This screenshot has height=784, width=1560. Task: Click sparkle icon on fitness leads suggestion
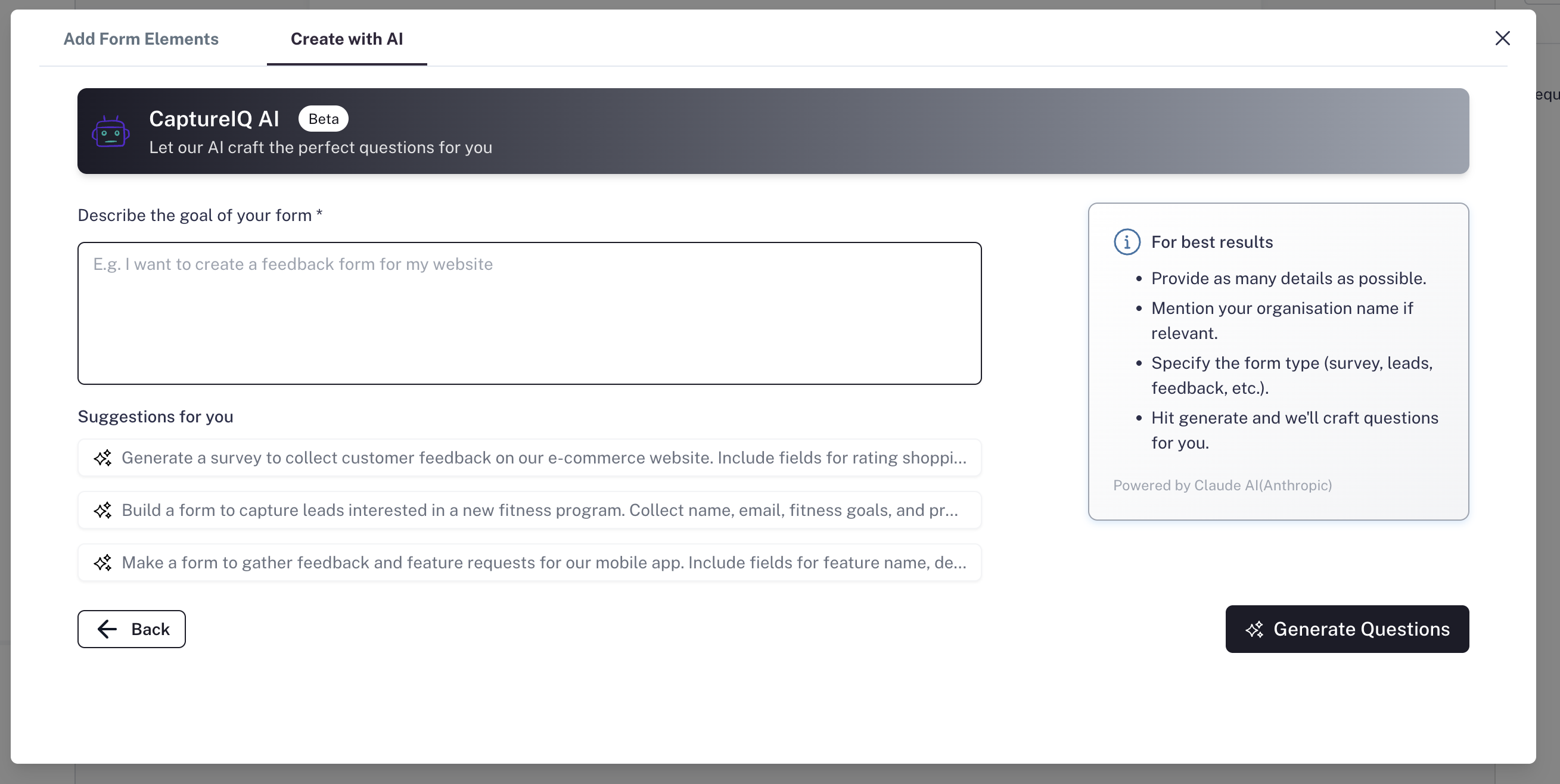click(x=102, y=511)
